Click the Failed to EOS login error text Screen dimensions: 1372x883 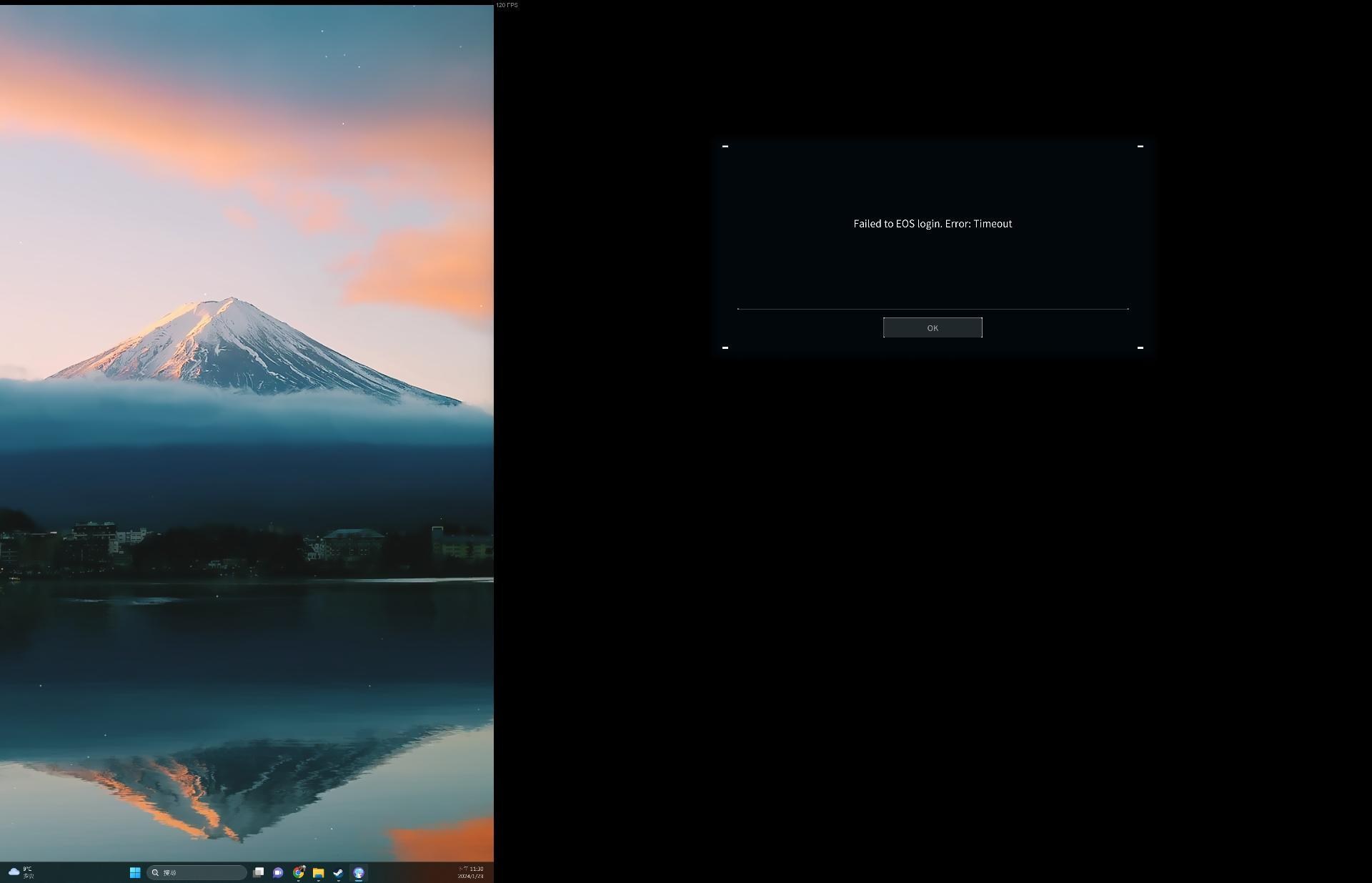point(933,224)
